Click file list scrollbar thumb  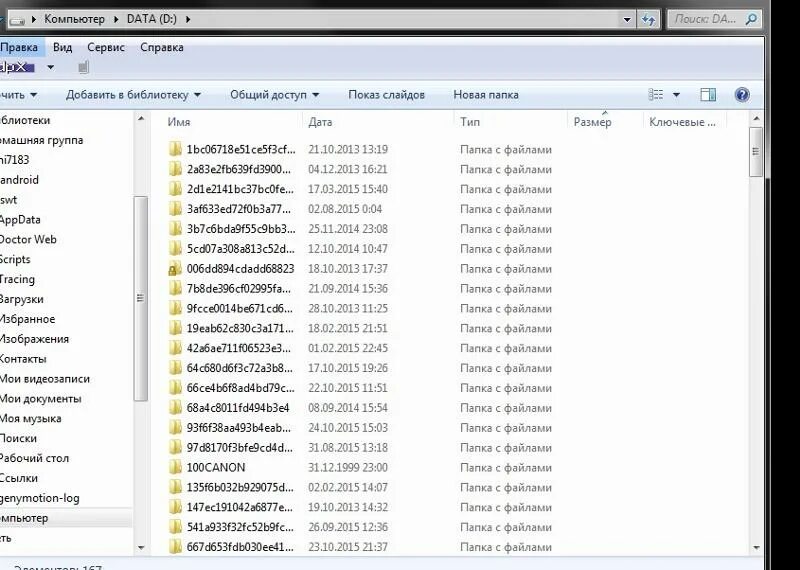(x=756, y=152)
